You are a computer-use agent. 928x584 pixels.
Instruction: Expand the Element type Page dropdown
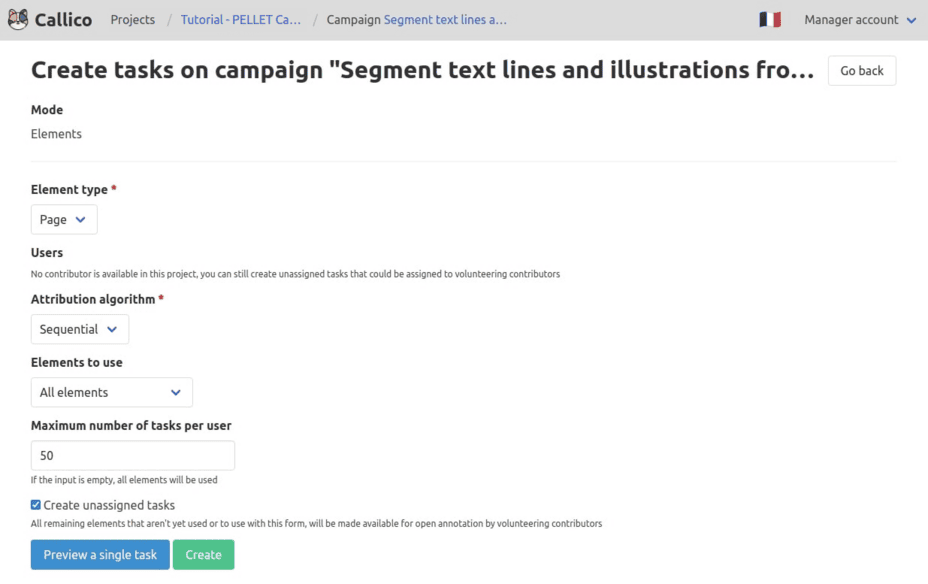tap(64, 220)
